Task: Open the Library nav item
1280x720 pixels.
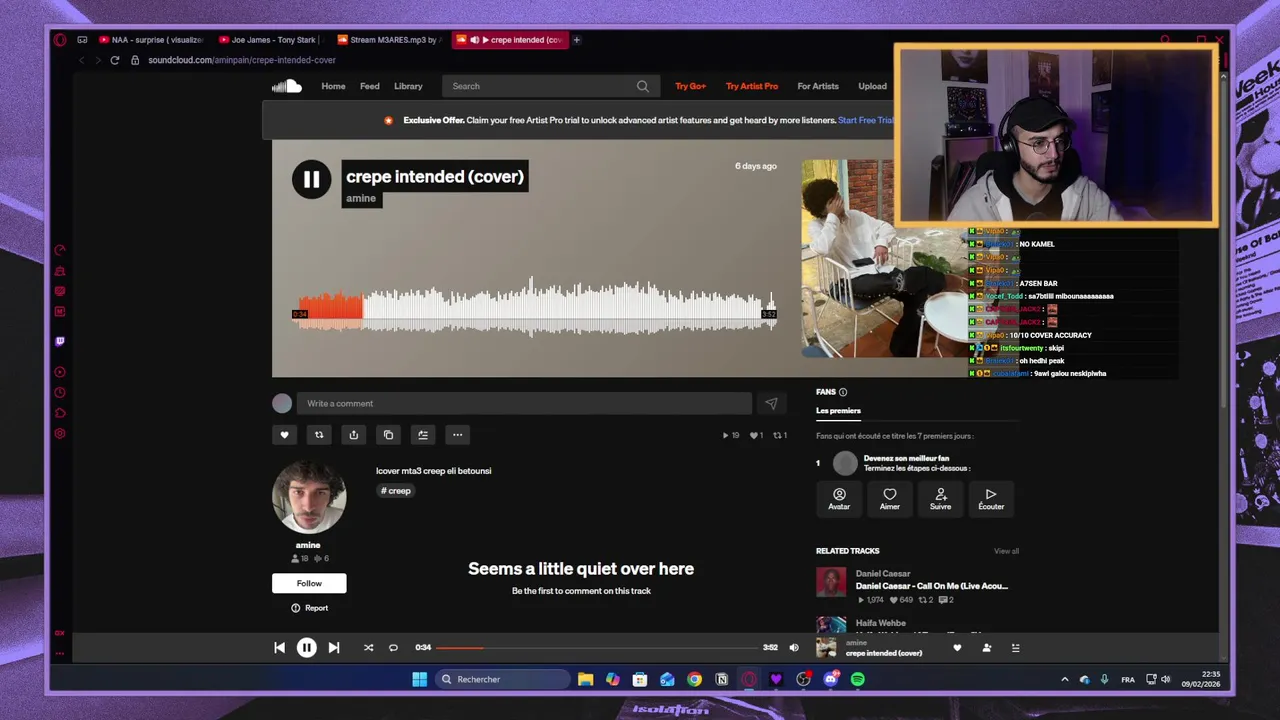Action: tap(408, 86)
